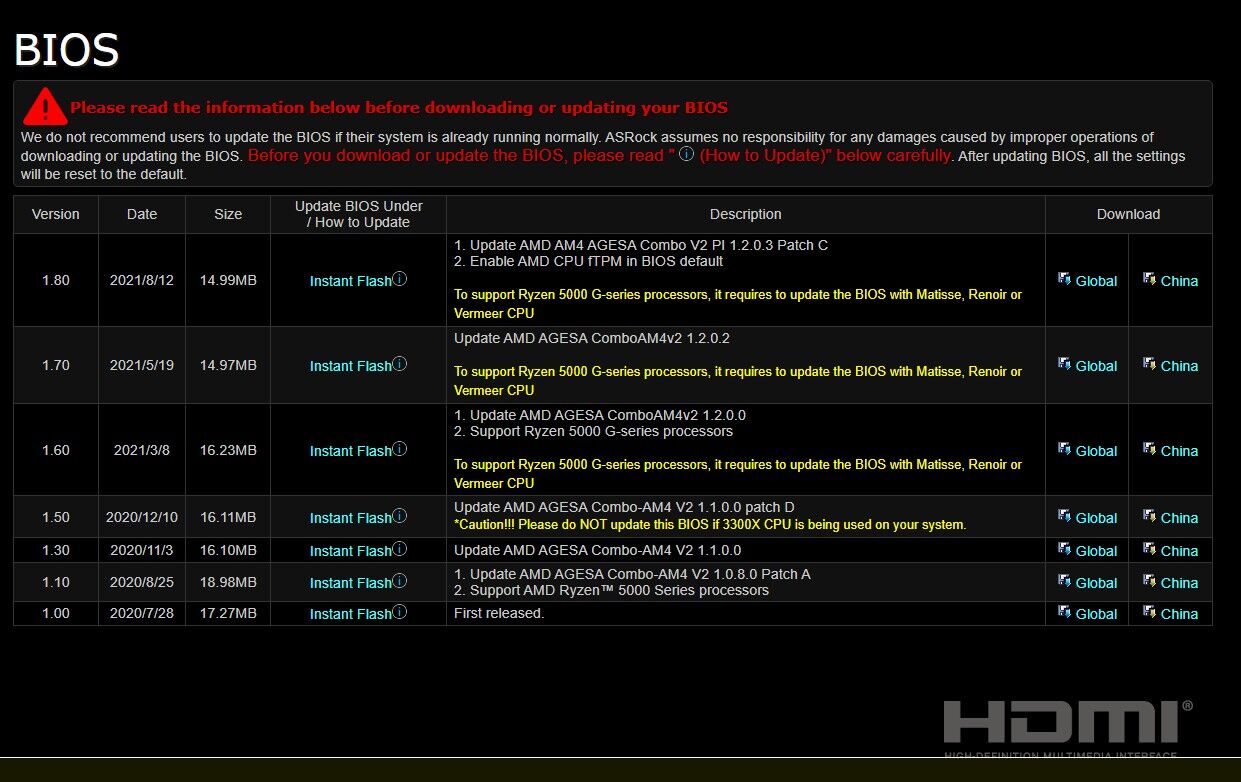Click the Global download icon for BIOS 1.00
This screenshot has height=782, width=1241.
1064,612
